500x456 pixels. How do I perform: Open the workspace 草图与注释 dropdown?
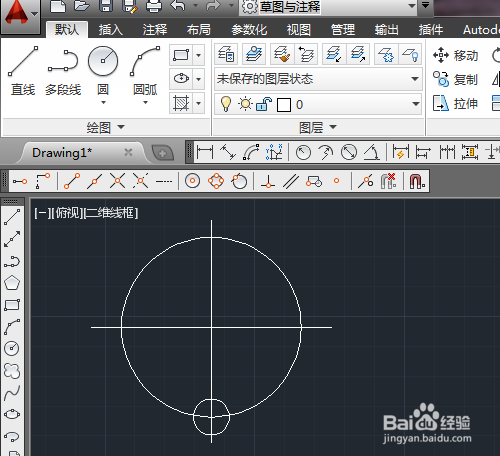click(328, 7)
